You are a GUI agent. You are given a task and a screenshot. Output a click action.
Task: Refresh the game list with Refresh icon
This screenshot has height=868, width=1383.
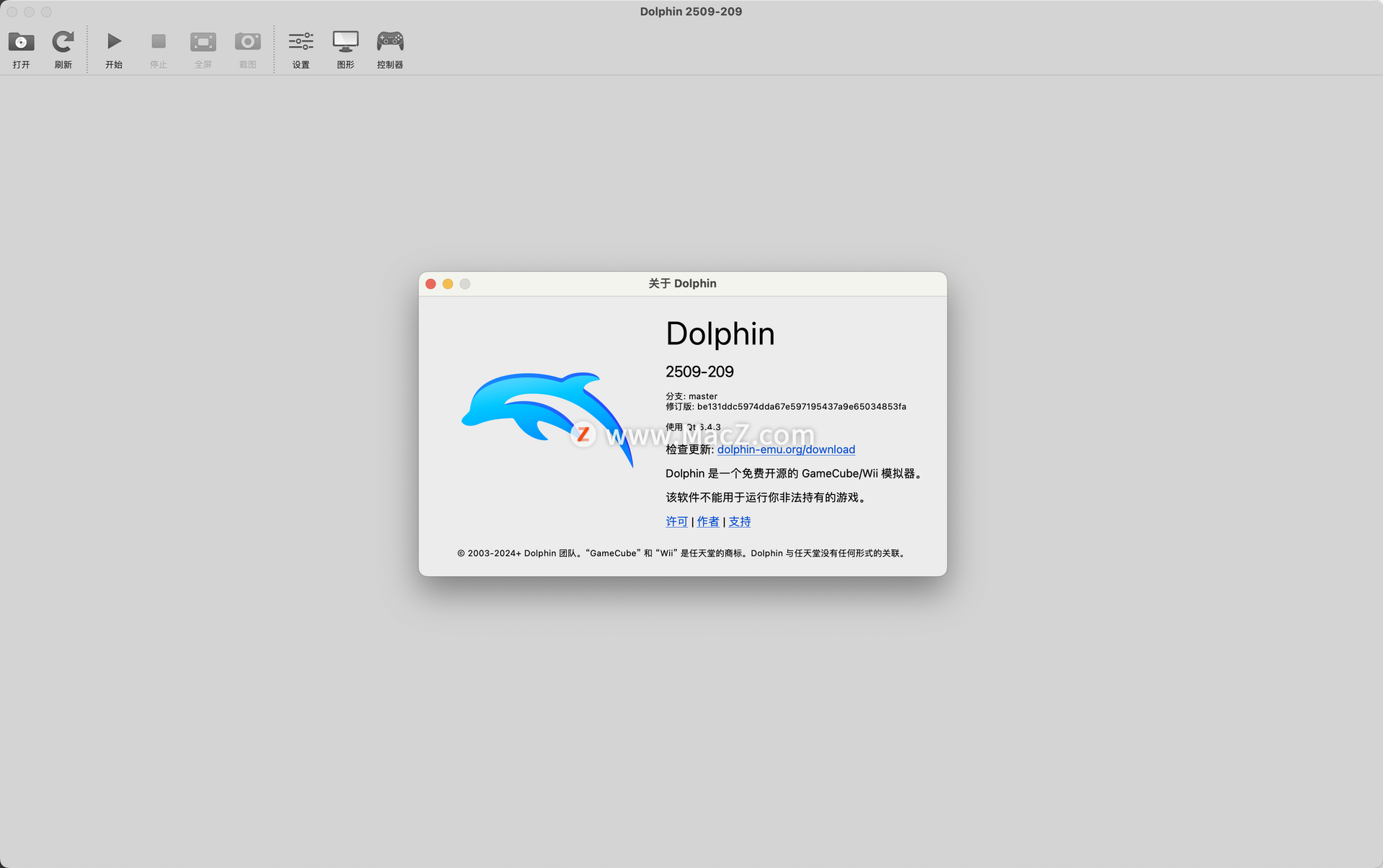63,42
